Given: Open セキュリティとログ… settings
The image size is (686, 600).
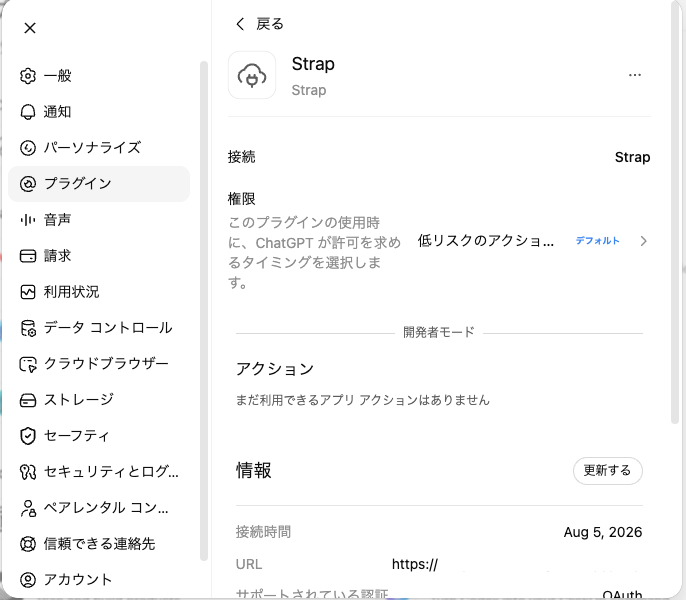Looking at the screenshot, I should point(99,472).
